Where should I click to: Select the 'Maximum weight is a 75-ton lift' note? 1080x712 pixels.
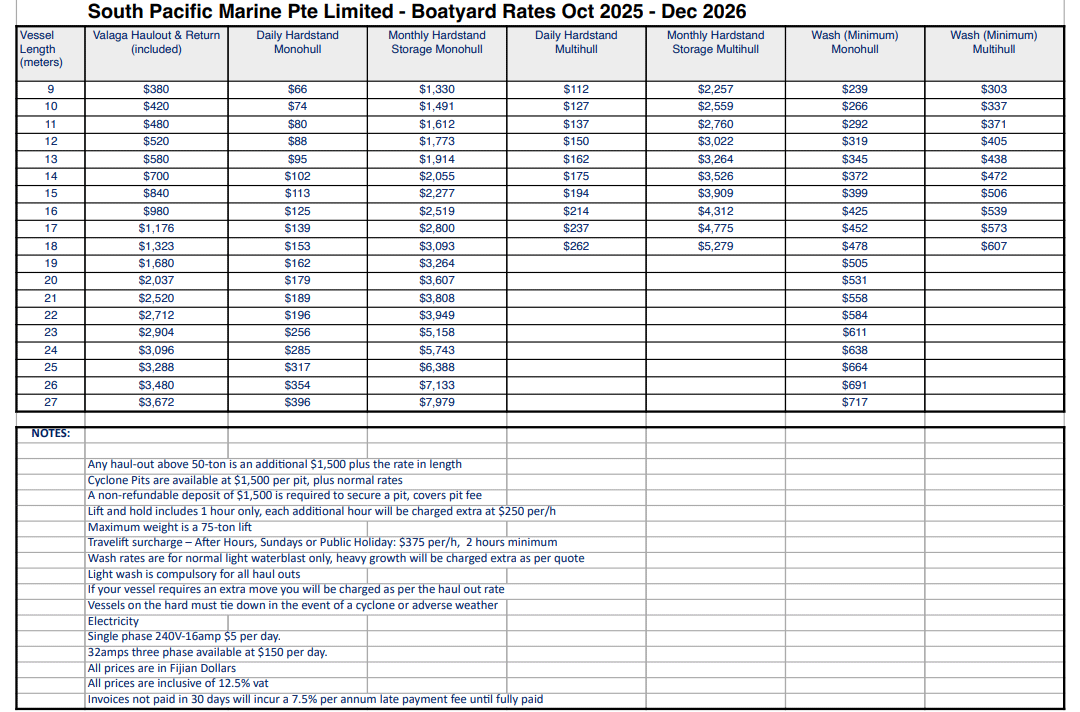(x=169, y=527)
